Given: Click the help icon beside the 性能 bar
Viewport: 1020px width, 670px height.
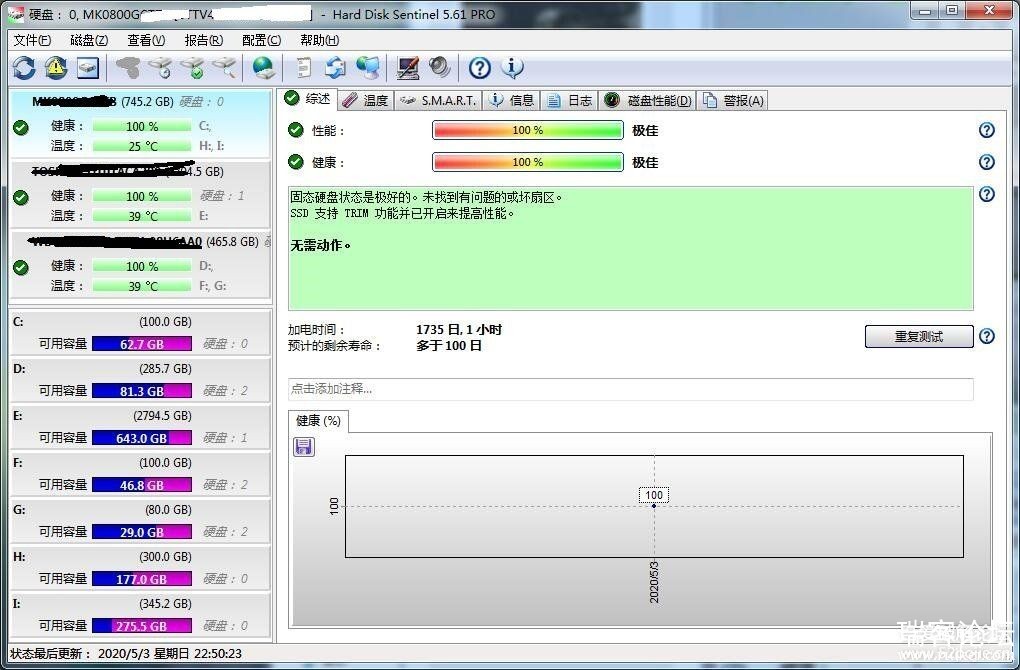Looking at the screenshot, I should (x=987, y=130).
